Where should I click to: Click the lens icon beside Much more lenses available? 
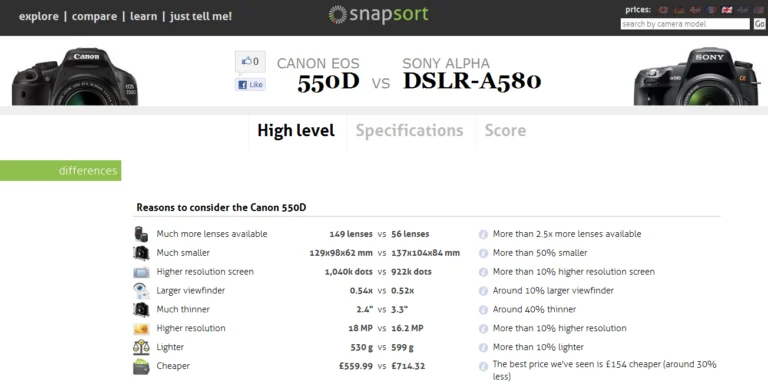pyautogui.click(x=141, y=234)
